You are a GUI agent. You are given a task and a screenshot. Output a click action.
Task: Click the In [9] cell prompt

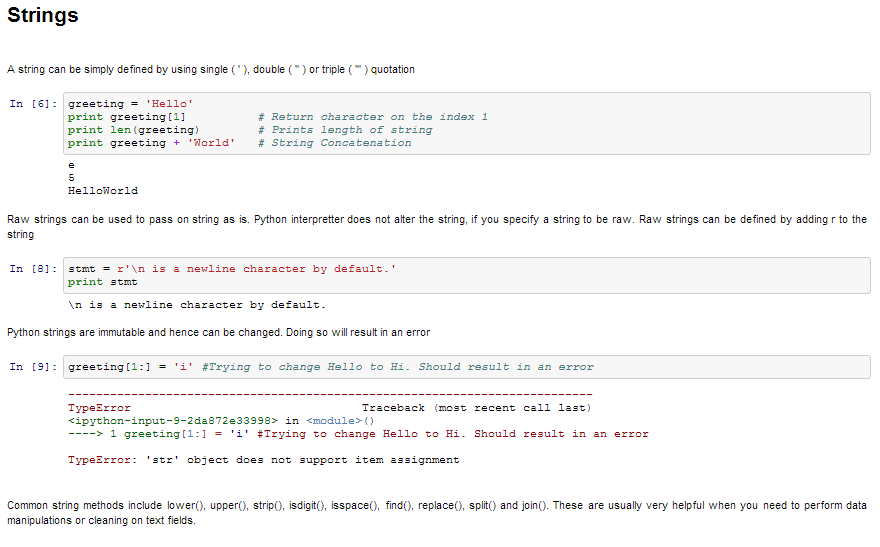(x=32, y=367)
